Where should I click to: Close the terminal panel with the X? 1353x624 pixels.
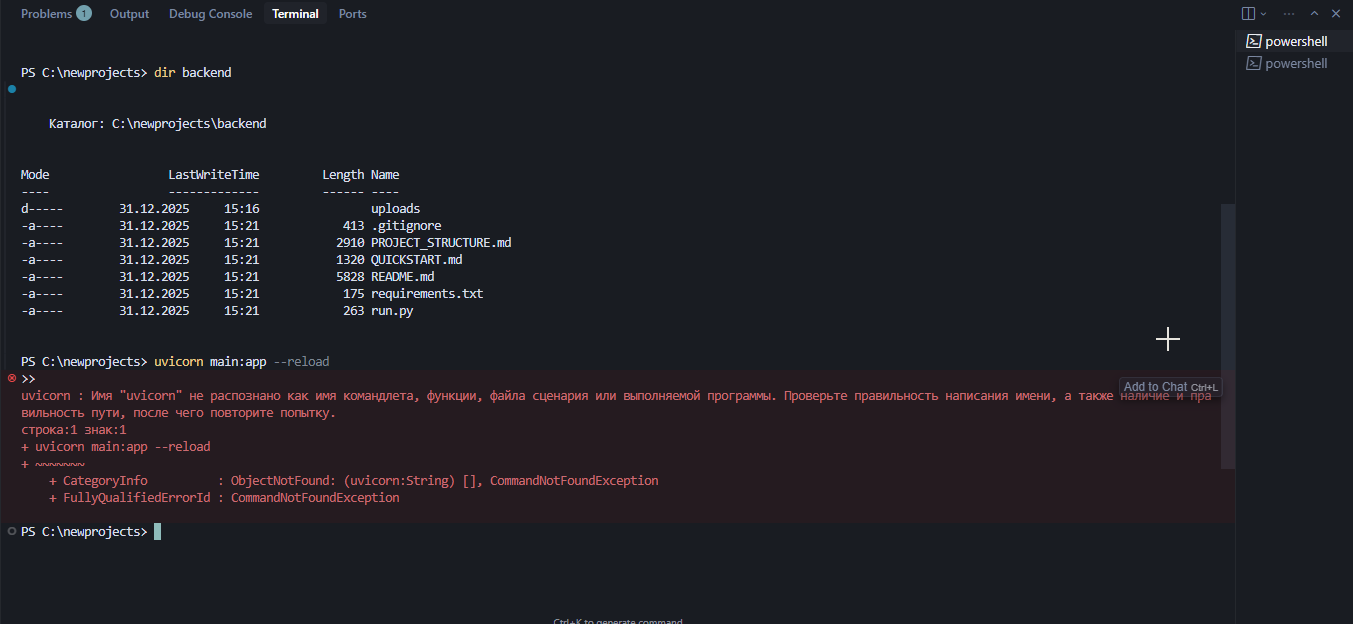tap(1336, 14)
